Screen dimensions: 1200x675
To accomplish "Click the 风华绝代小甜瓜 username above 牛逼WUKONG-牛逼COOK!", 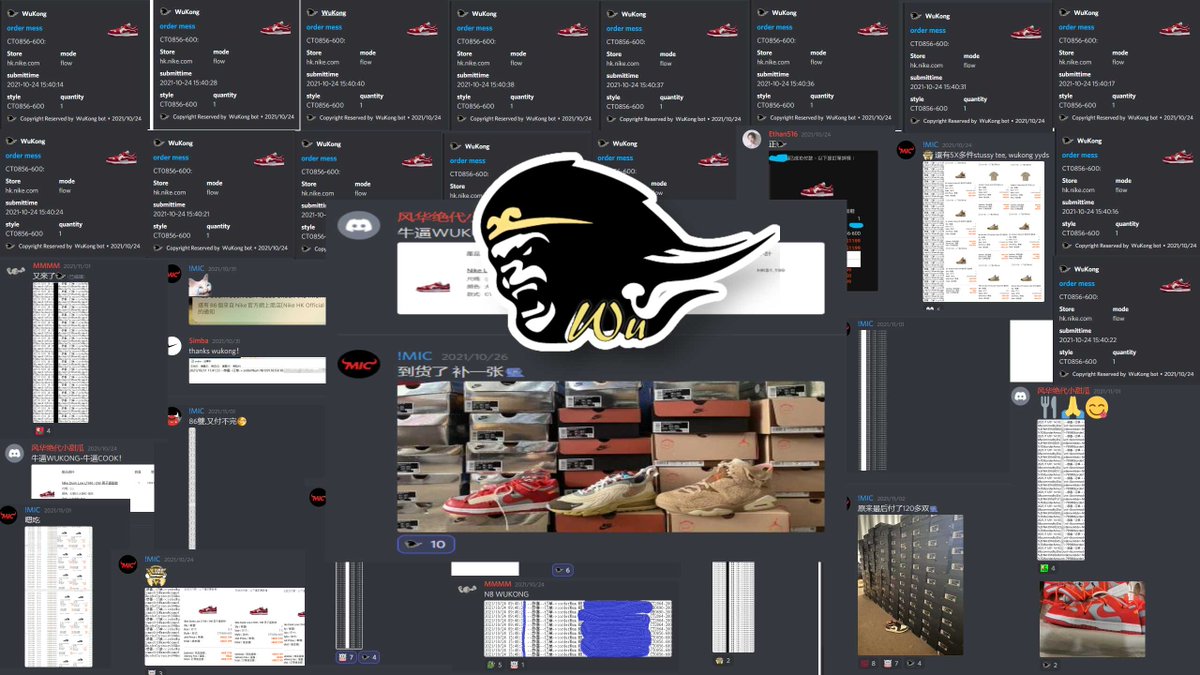I will (x=57, y=448).
